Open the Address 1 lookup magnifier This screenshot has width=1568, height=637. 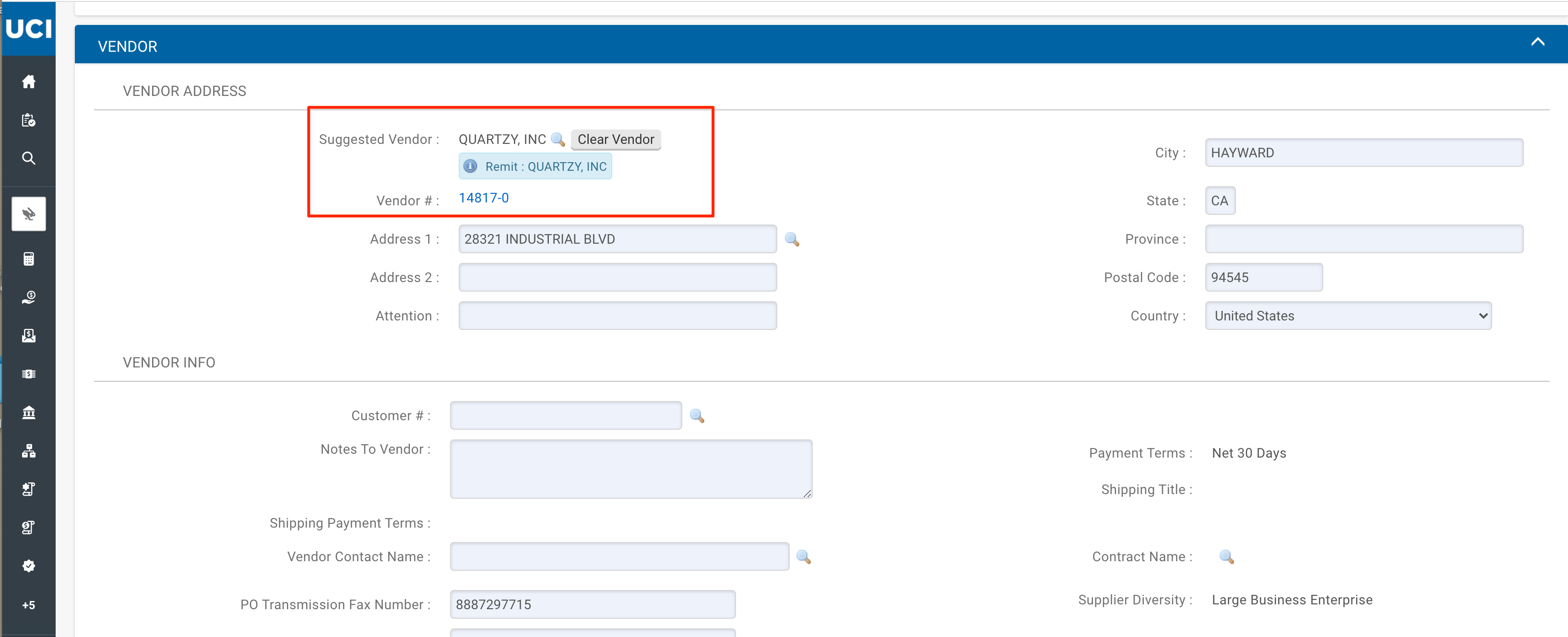(792, 239)
